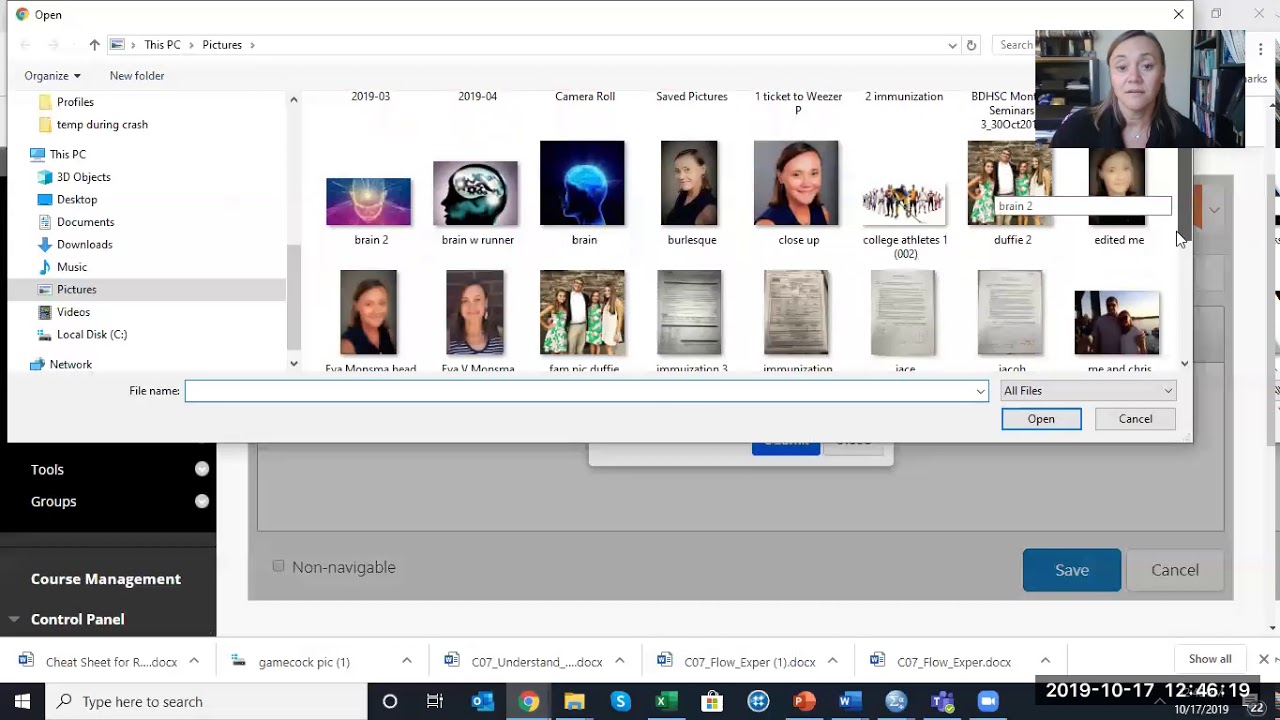Screen dimensions: 1280x720
Task: Click 'Show all' downloads button
Action: [1210, 659]
